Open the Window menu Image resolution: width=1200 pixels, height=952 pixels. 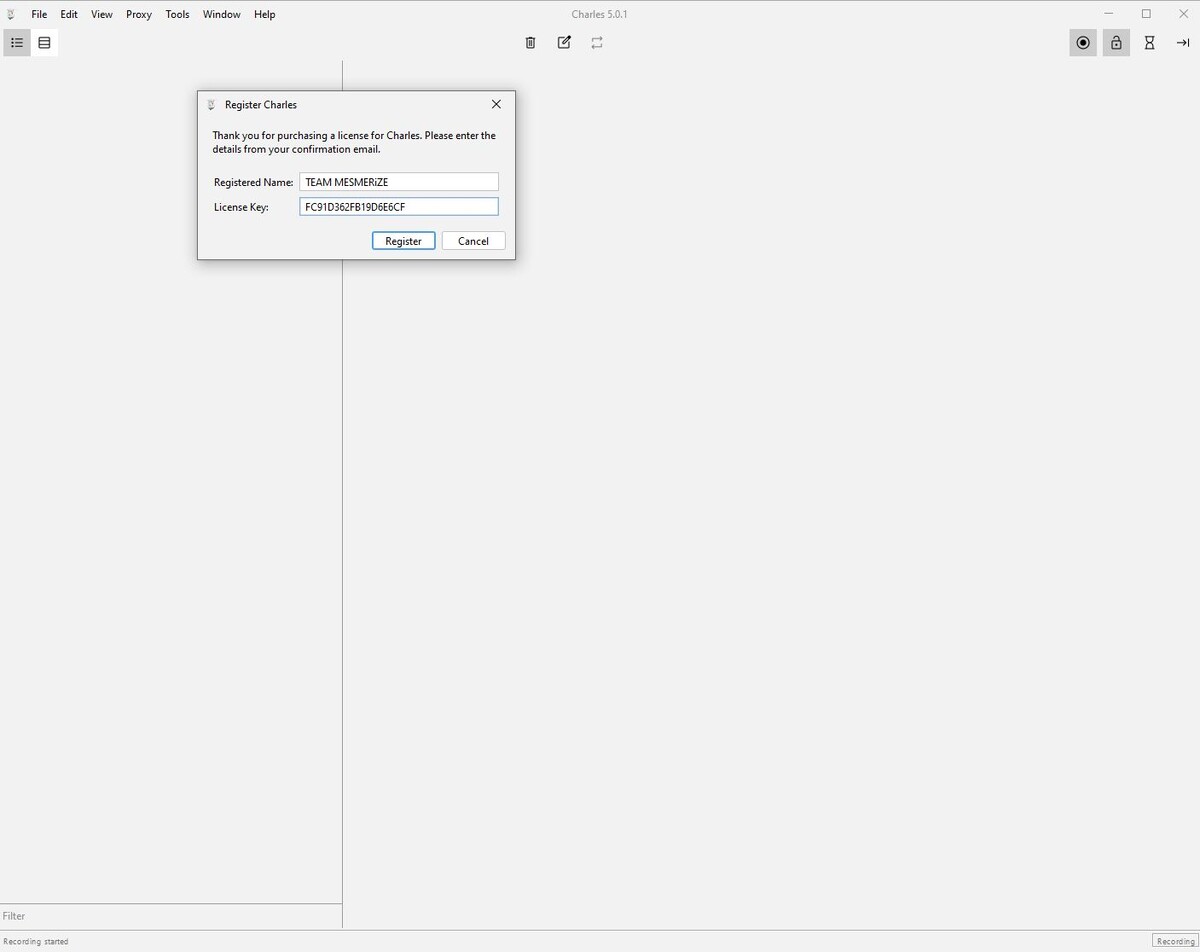pos(221,14)
